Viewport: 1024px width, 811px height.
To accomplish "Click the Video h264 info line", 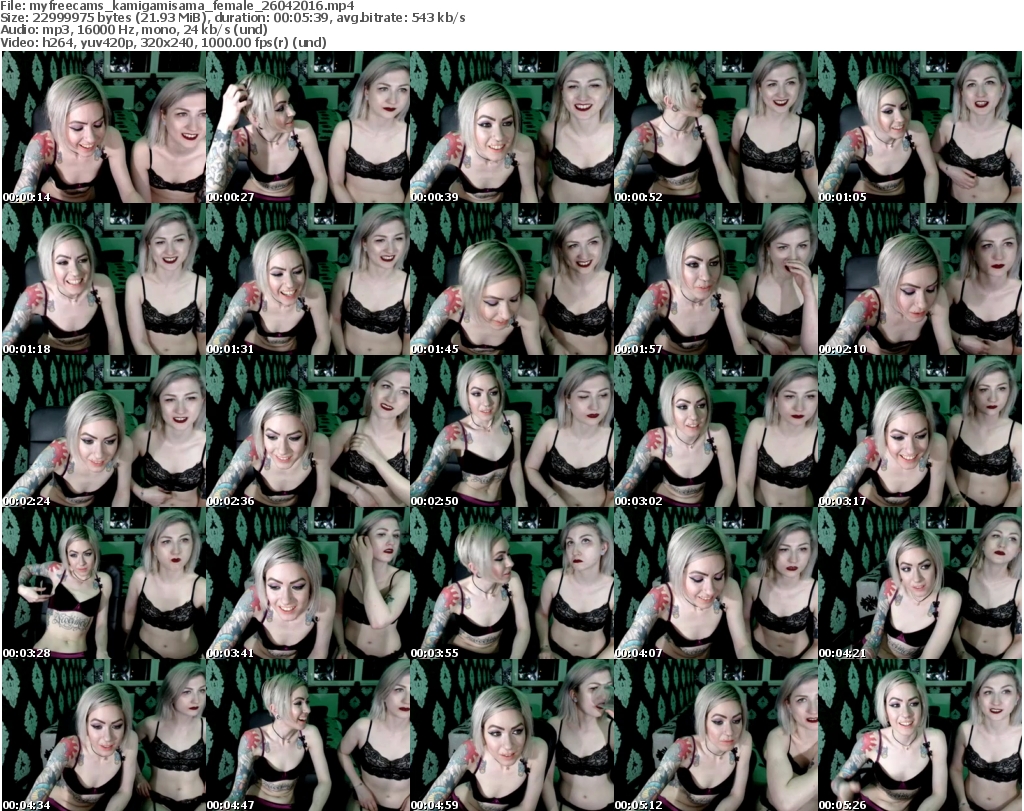I will pyautogui.click(x=163, y=42).
